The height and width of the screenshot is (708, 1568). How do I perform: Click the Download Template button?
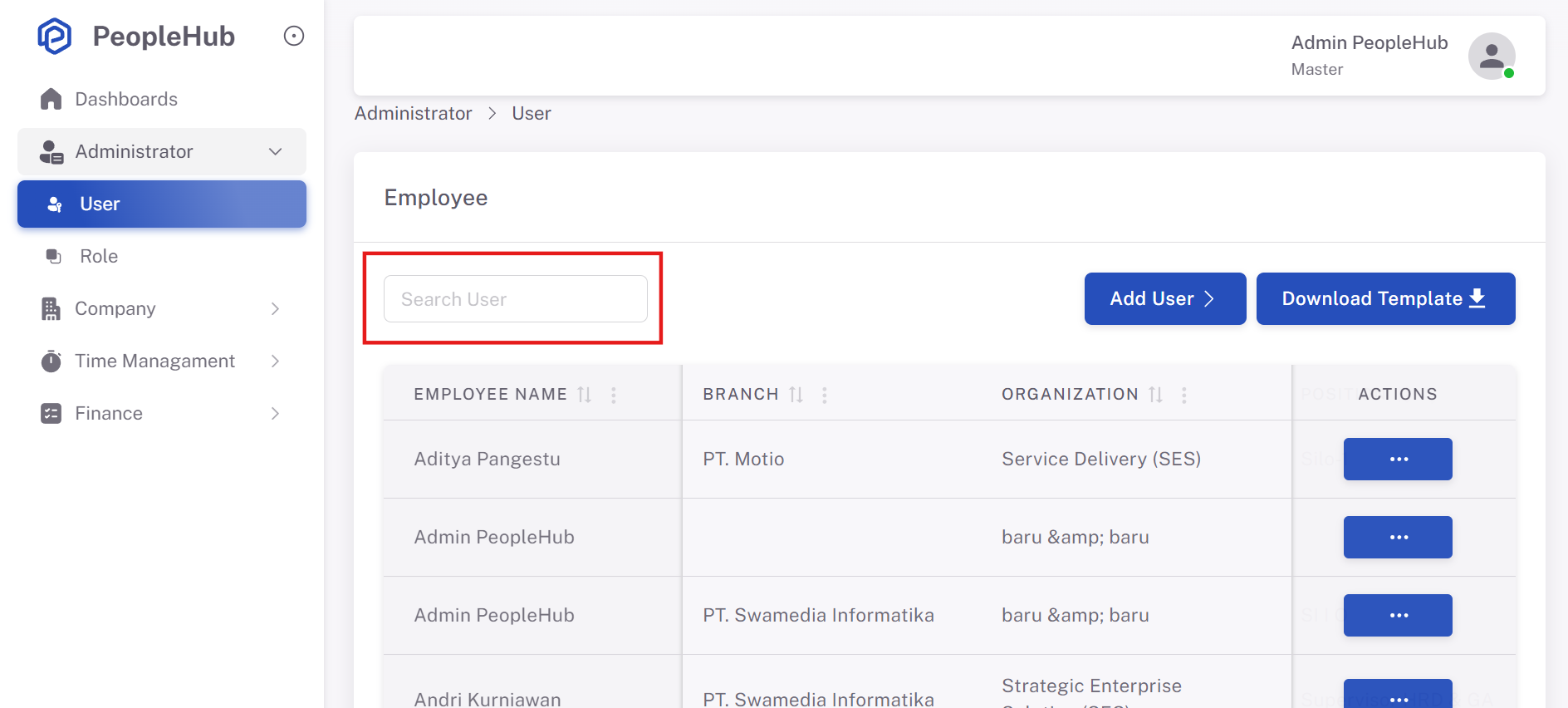1385,298
